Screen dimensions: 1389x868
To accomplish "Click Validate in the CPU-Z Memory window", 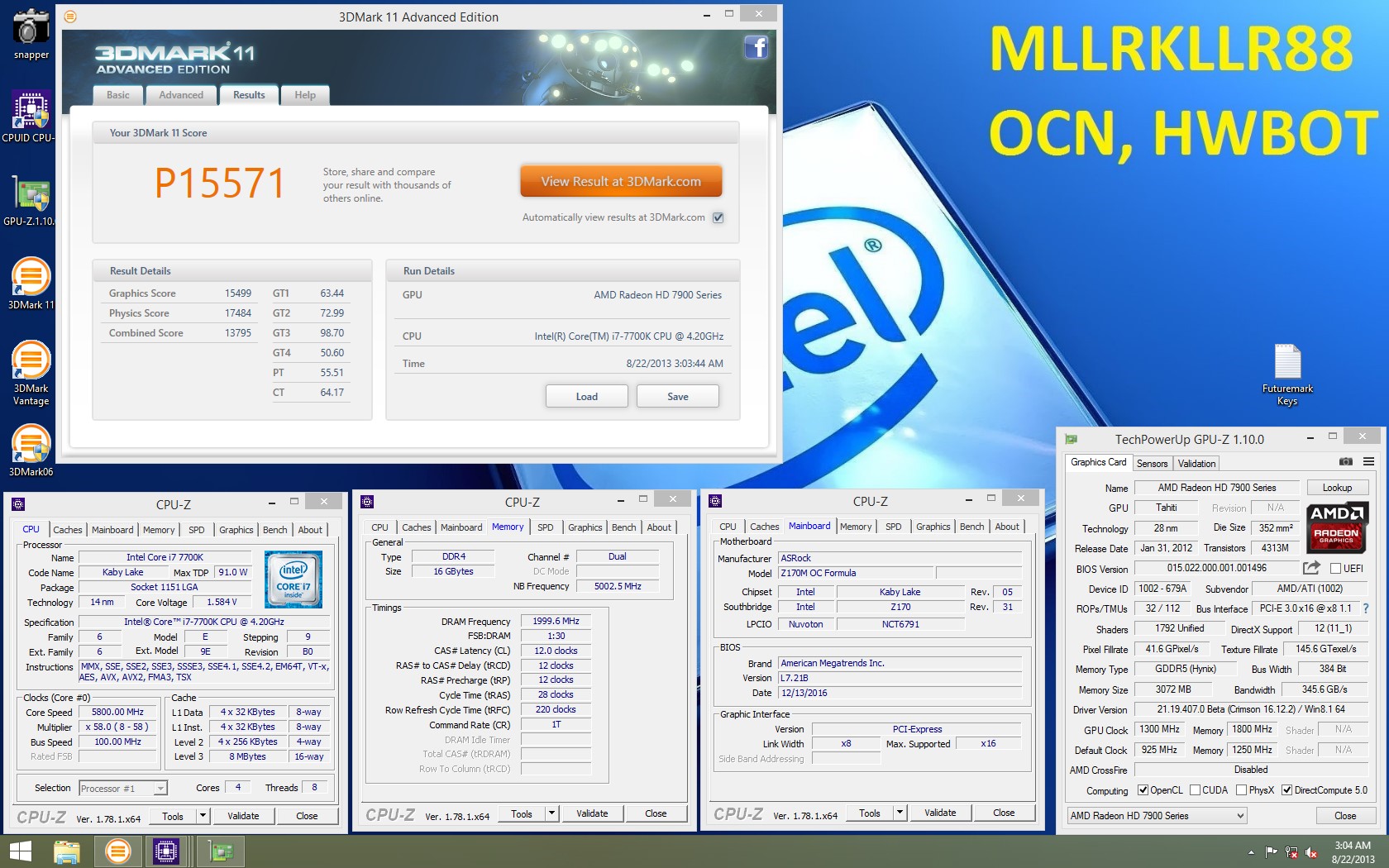I will 592,813.
